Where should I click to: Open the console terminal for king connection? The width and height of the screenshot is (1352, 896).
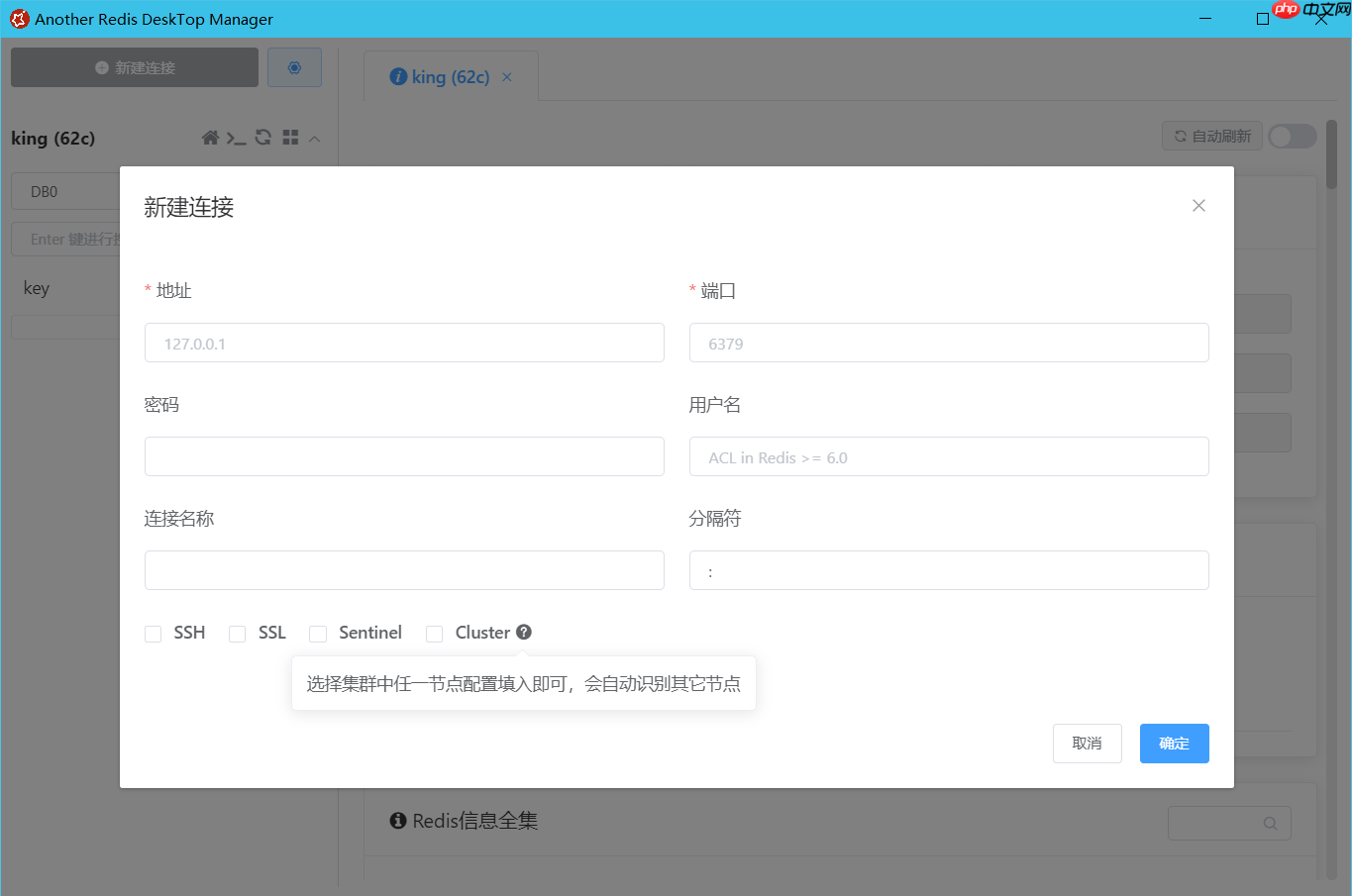[237, 138]
